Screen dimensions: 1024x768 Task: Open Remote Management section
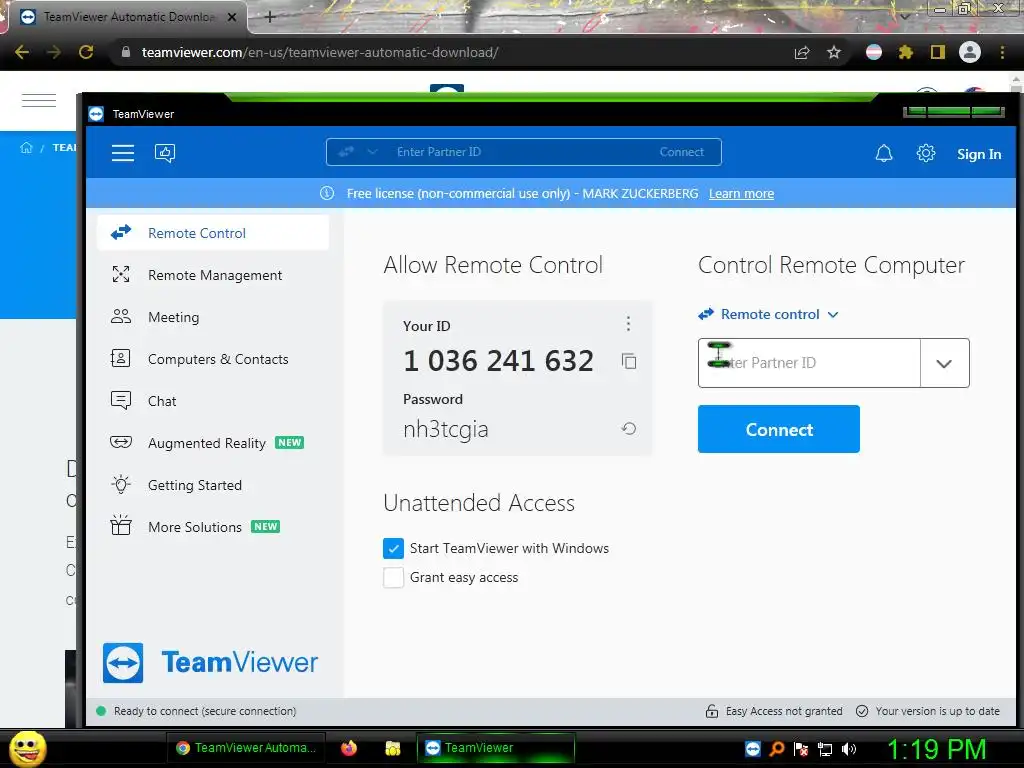(213, 275)
